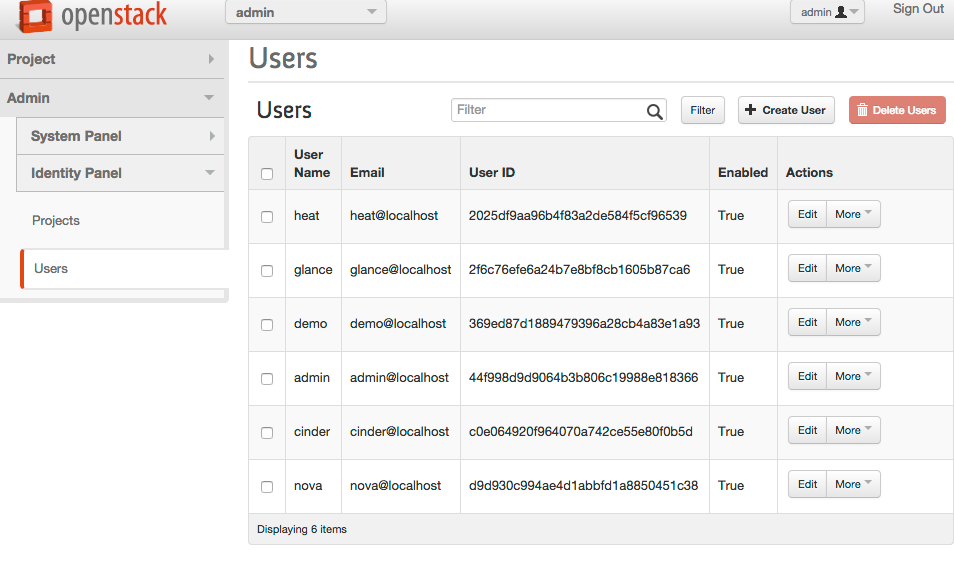Click the OpenStack logo icon

34,16
